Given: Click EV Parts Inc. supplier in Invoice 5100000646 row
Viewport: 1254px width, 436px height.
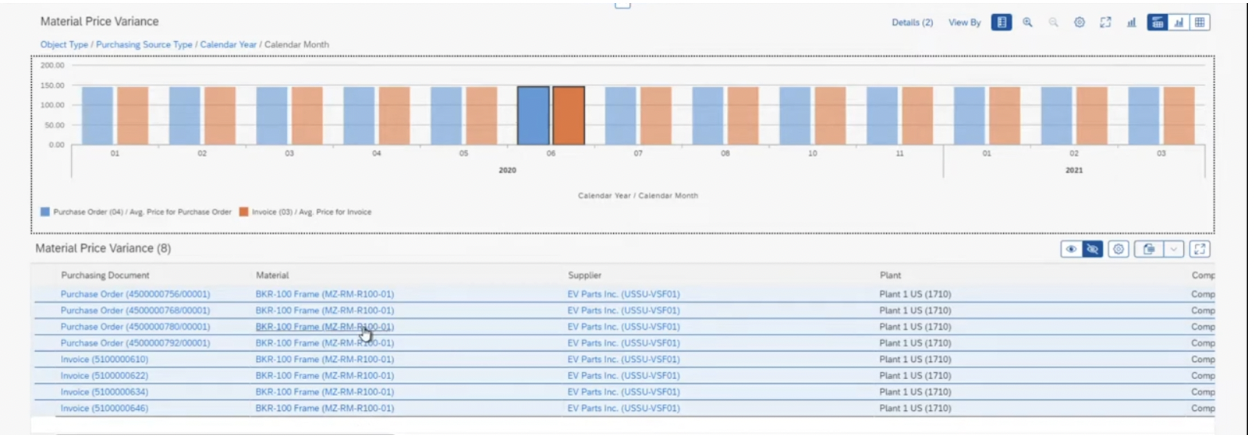Looking at the screenshot, I should pos(624,408).
